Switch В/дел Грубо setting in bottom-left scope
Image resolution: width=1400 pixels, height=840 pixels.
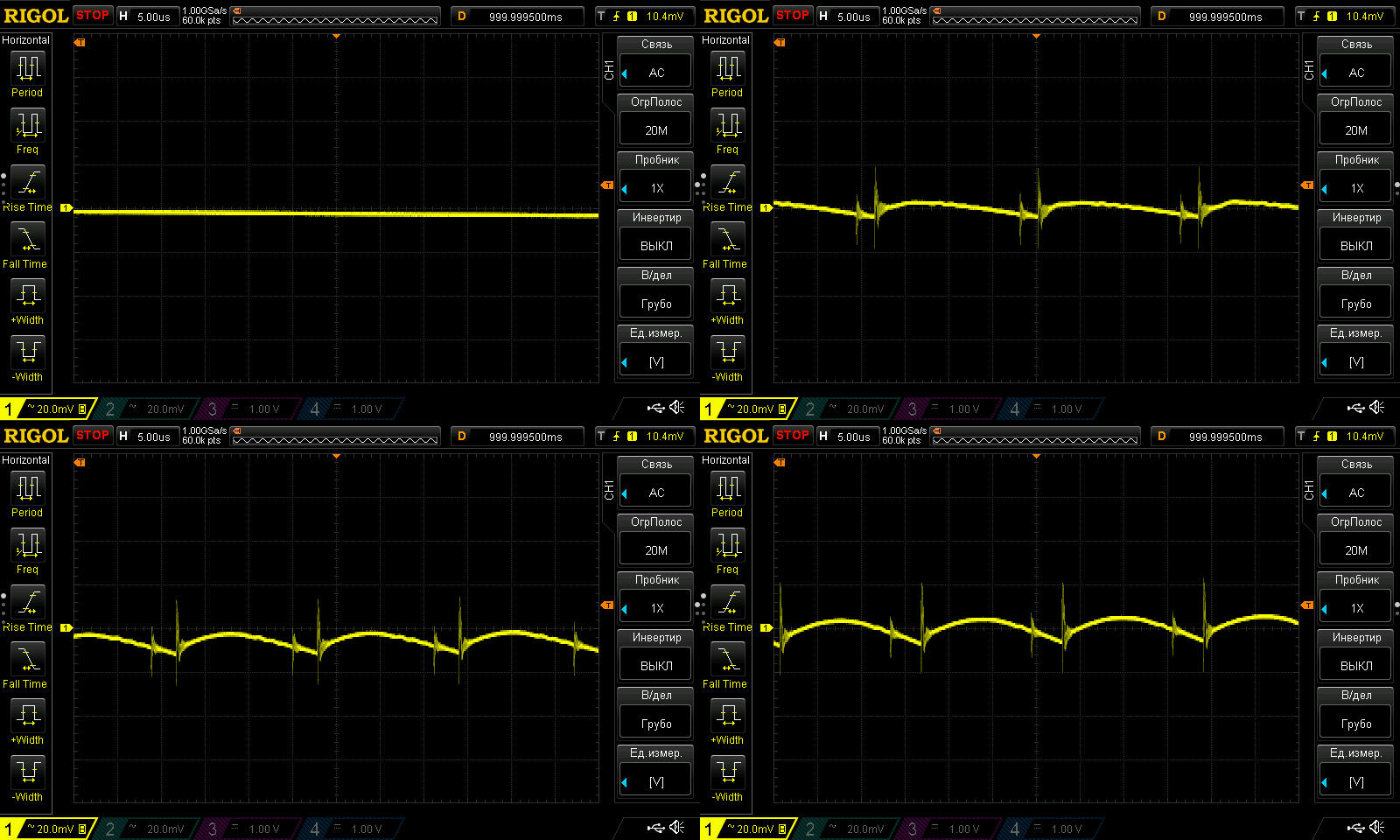point(656,724)
